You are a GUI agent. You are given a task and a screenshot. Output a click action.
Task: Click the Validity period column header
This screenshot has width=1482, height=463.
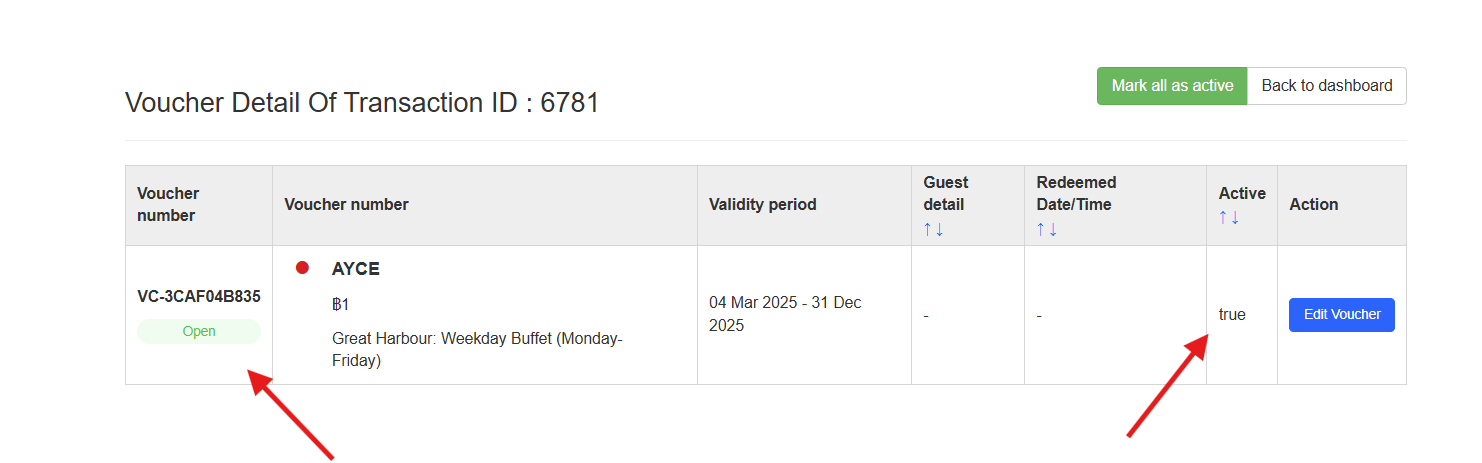(762, 204)
